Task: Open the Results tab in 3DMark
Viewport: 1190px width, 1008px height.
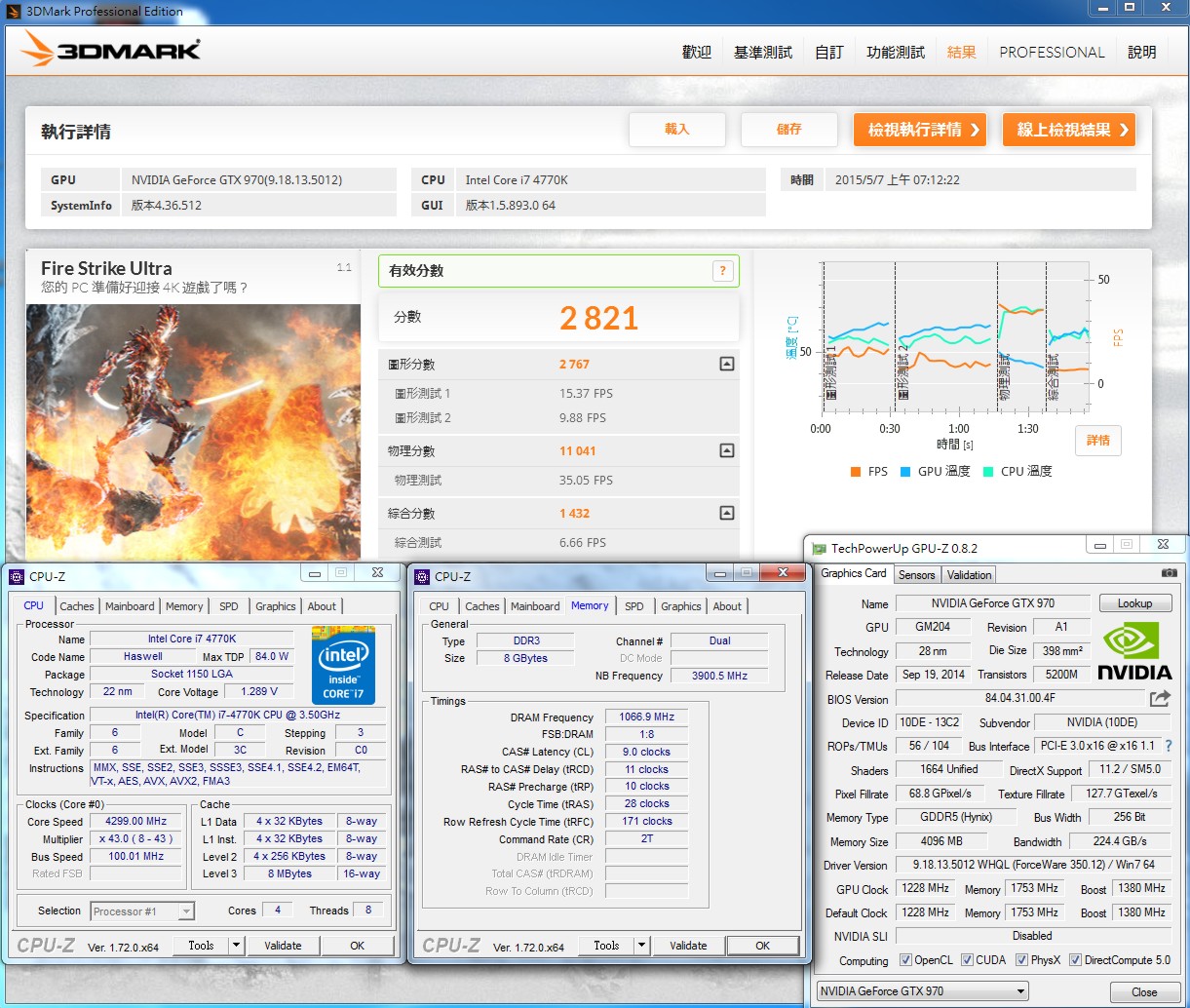Action: (961, 52)
